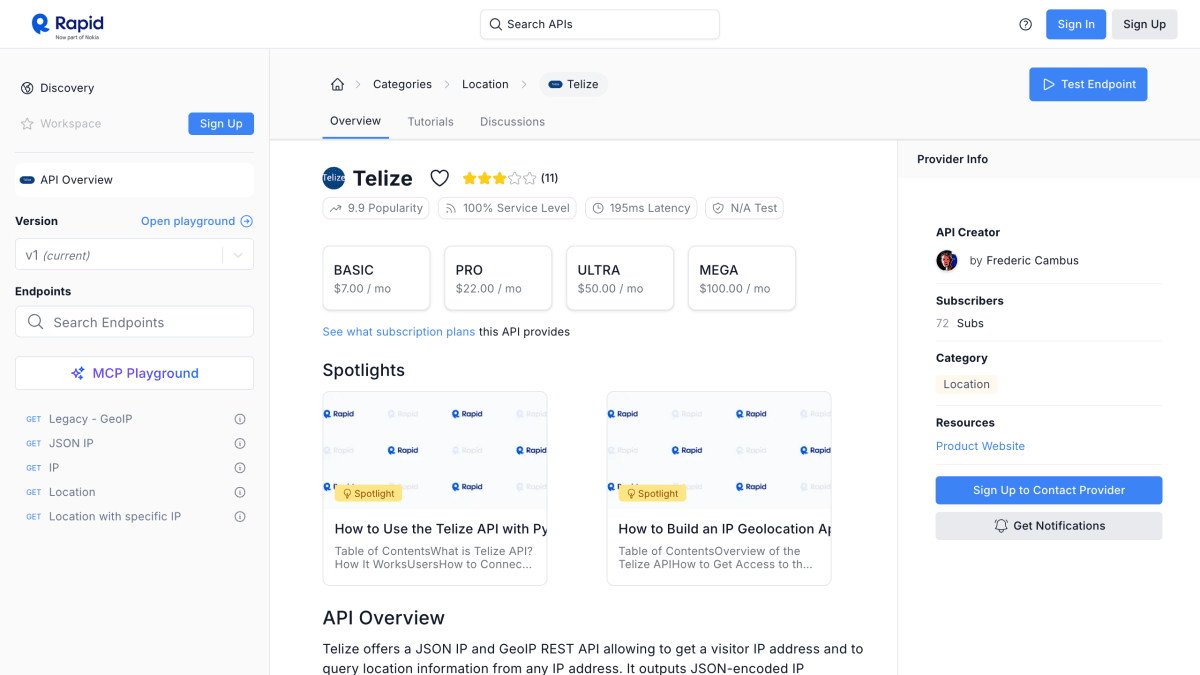
Task: Click the Search Endpoints field
Action: pyautogui.click(x=134, y=322)
